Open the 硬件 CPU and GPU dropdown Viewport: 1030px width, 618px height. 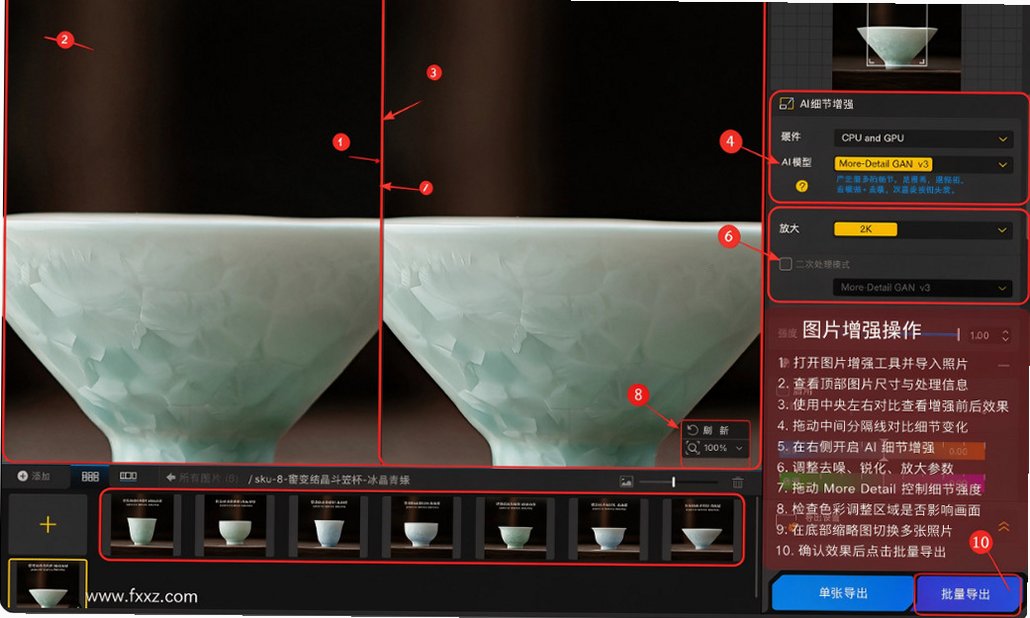point(923,139)
